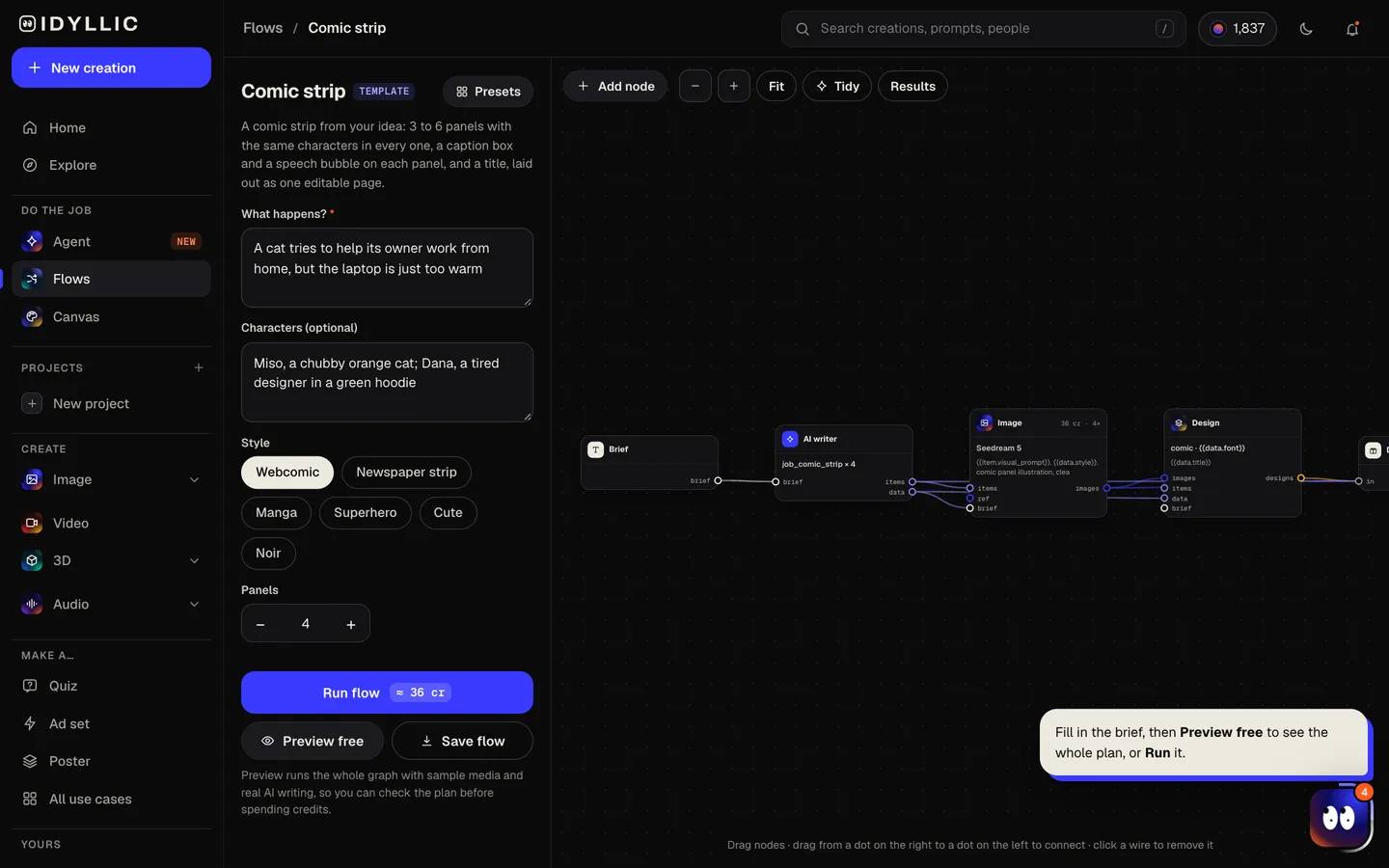Expand the Audio section chevron

pyautogui.click(x=194, y=605)
